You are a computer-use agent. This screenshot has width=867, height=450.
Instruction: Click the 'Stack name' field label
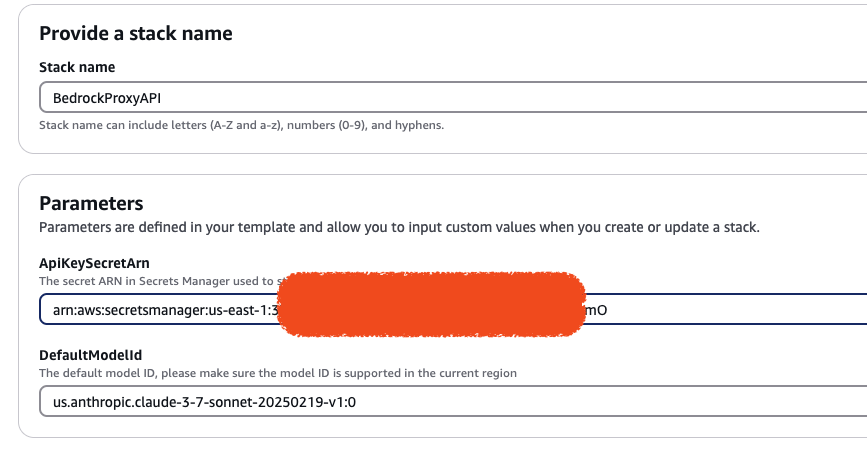77,67
